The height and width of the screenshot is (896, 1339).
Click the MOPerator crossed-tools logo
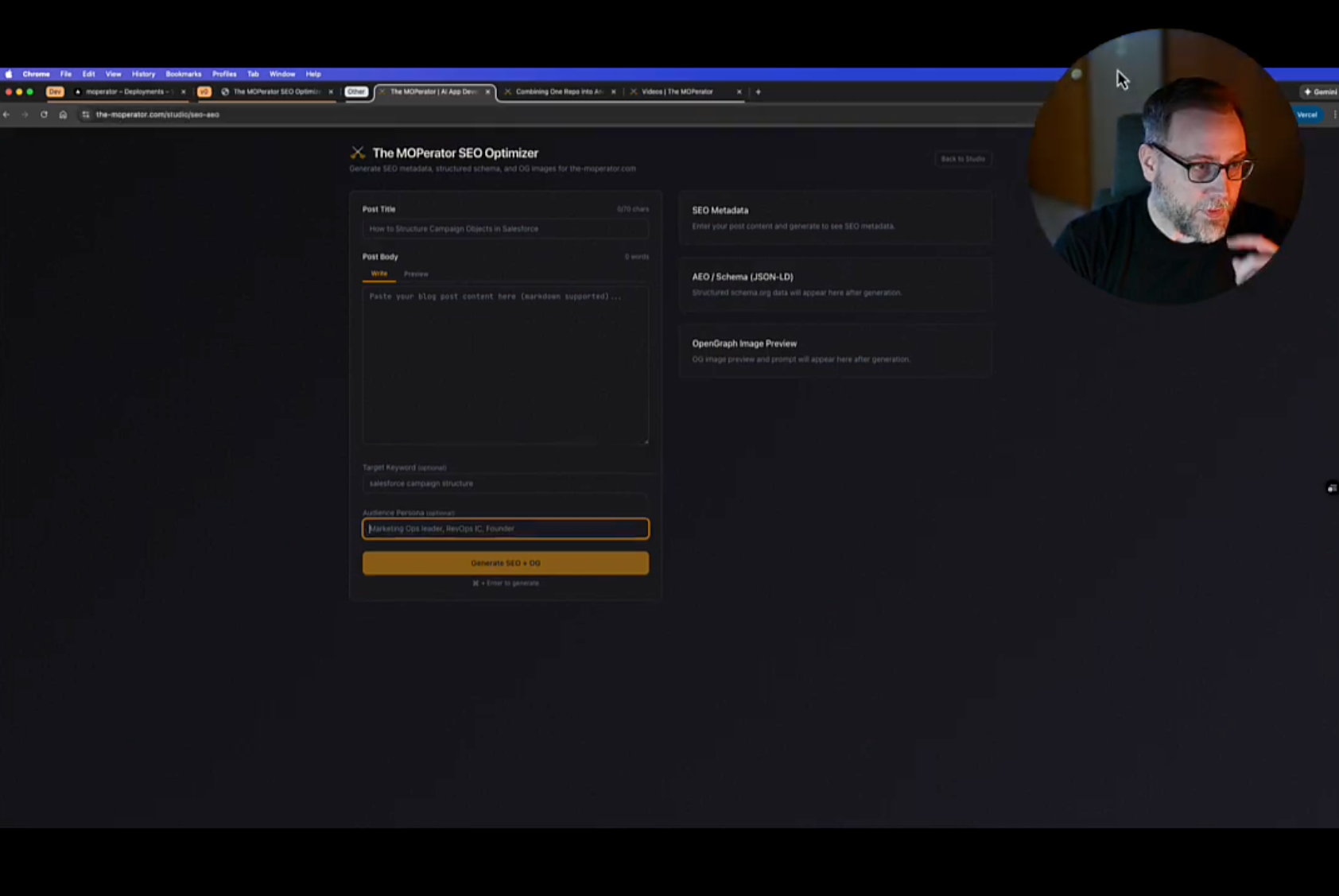tap(358, 153)
